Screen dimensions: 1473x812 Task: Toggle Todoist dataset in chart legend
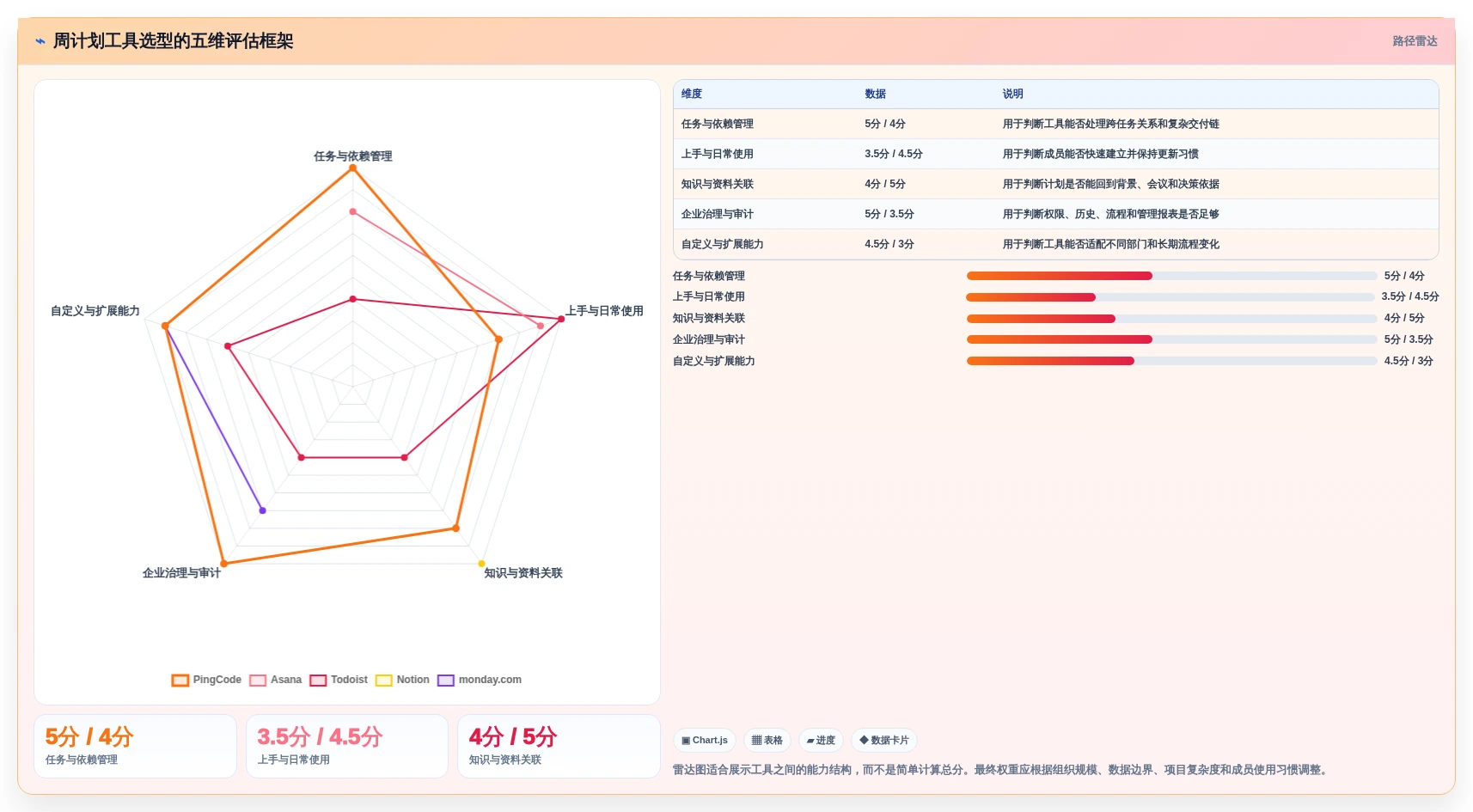coord(339,680)
